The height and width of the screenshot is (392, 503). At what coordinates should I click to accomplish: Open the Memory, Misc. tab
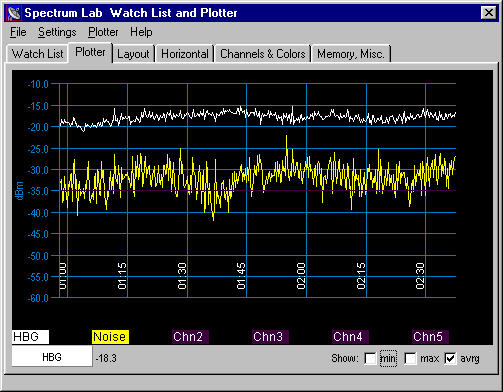[351, 54]
